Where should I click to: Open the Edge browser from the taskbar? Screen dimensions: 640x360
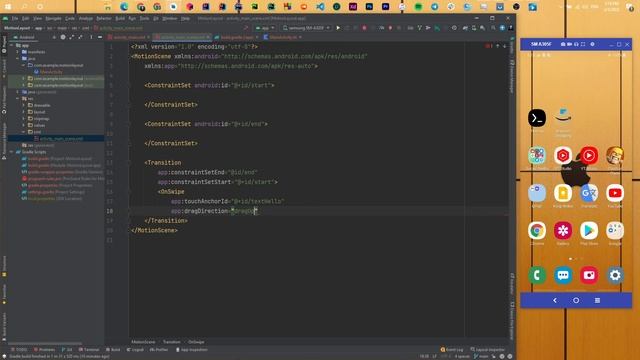point(124,7)
